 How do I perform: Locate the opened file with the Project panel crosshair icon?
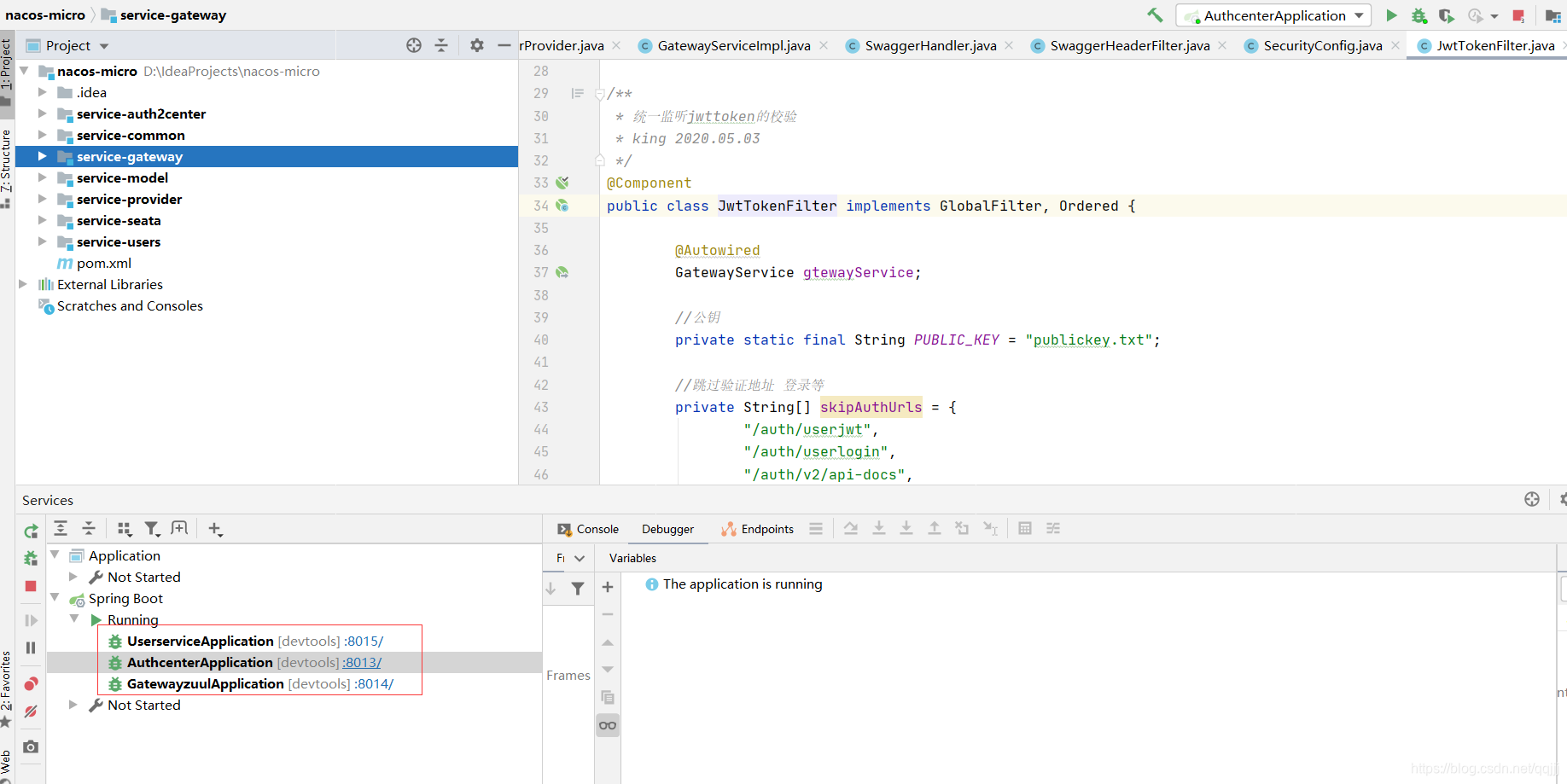click(x=414, y=45)
